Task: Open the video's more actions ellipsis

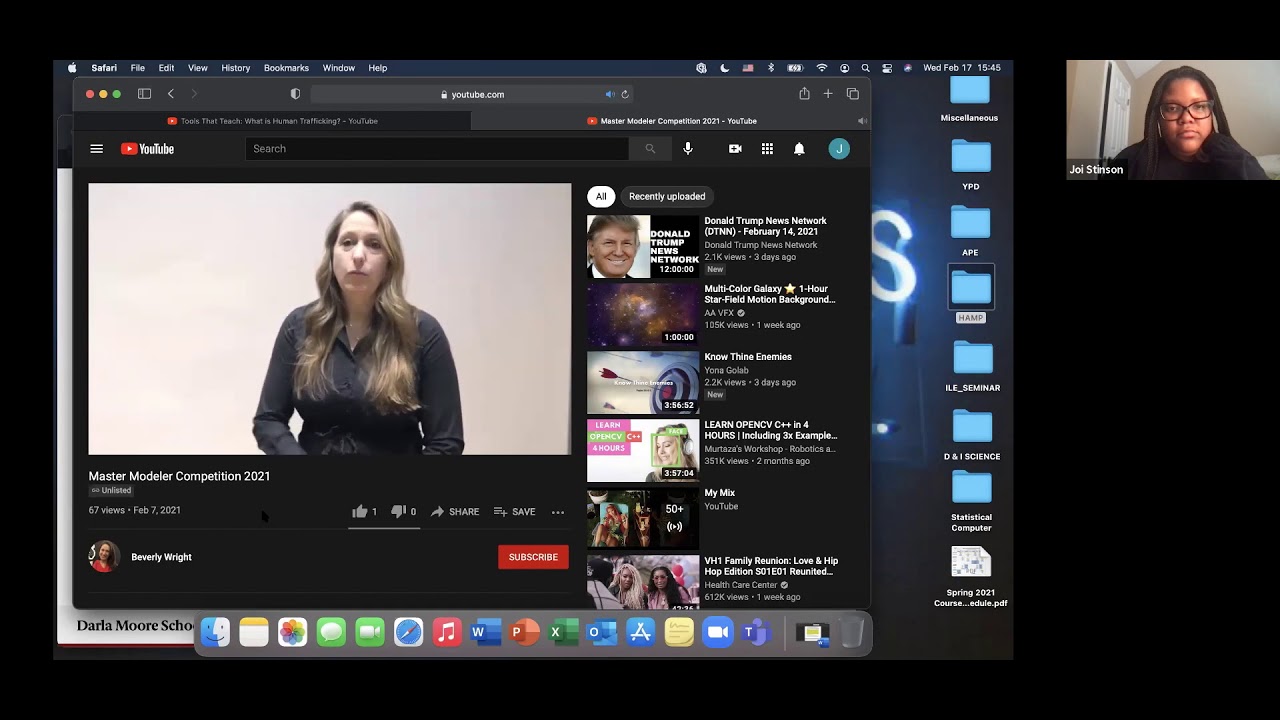Action: click(x=558, y=512)
